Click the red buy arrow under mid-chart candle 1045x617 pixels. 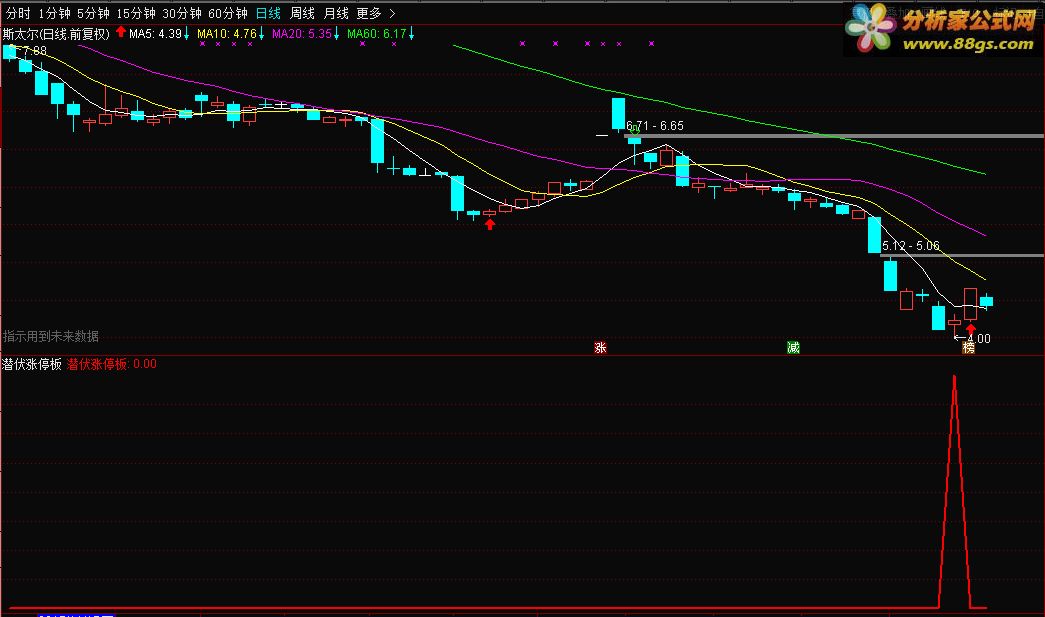click(x=490, y=224)
